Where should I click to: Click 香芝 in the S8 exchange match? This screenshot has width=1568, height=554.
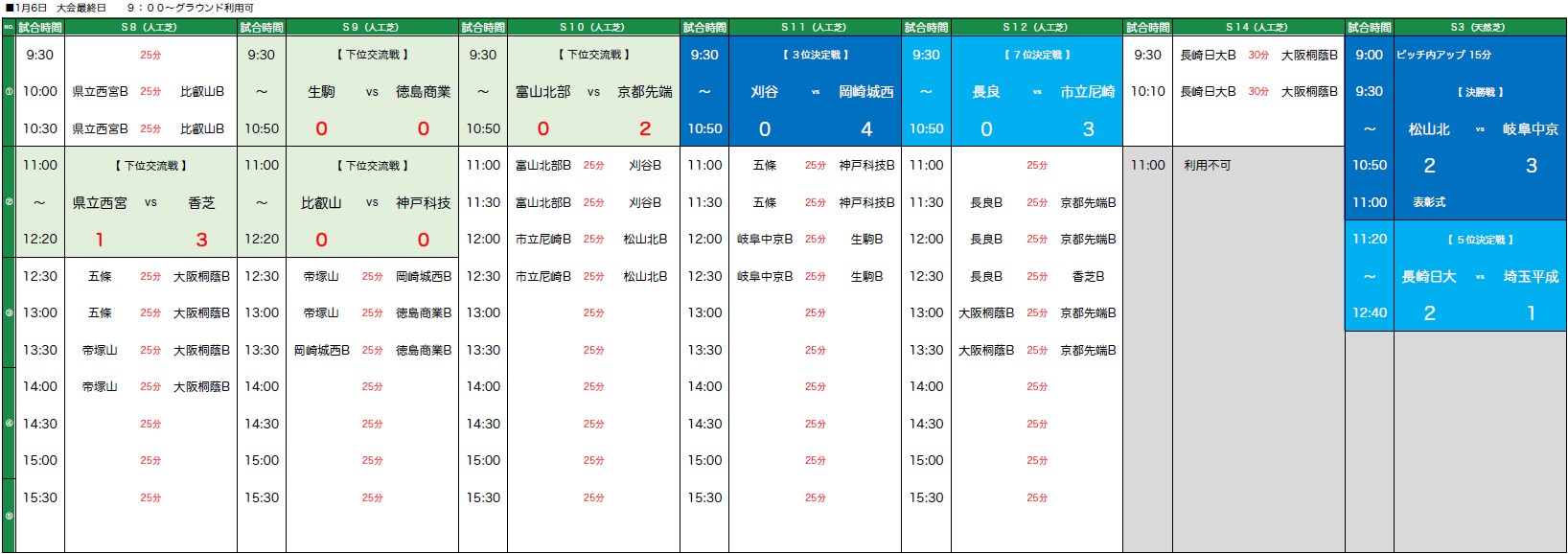[201, 203]
